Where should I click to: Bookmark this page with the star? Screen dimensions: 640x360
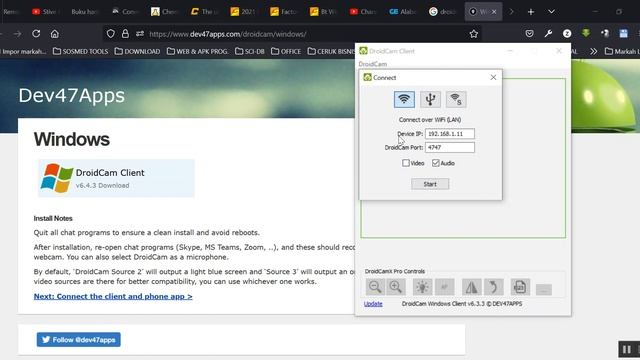473,34
